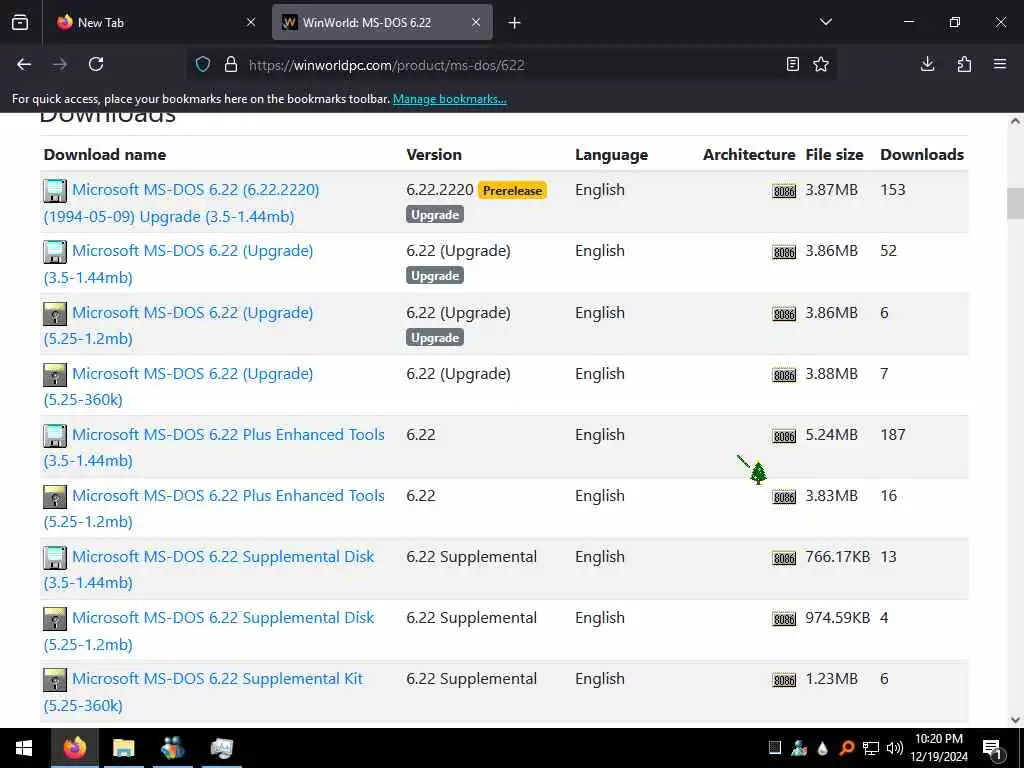
Task: Click the network tray icon
Action: (x=871, y=748)
